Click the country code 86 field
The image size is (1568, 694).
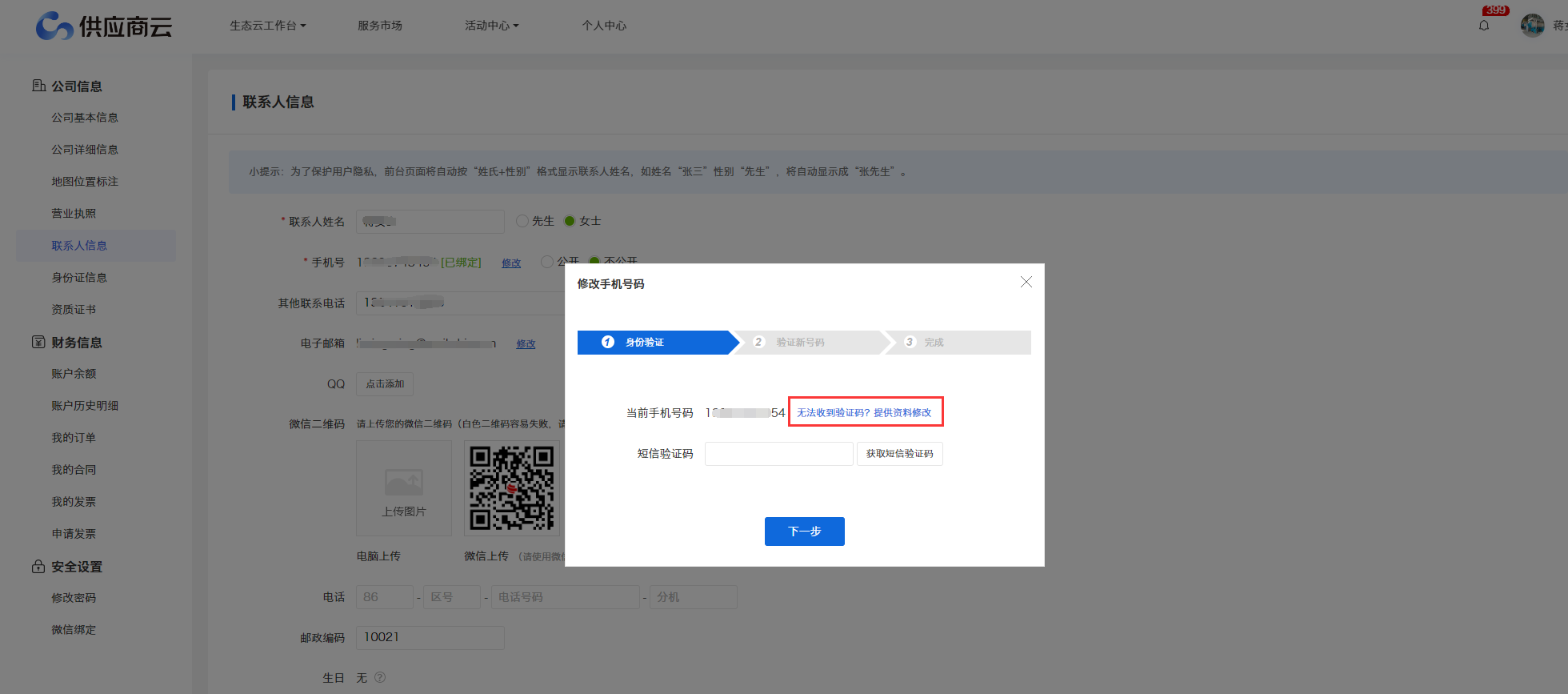pos(385,597)
